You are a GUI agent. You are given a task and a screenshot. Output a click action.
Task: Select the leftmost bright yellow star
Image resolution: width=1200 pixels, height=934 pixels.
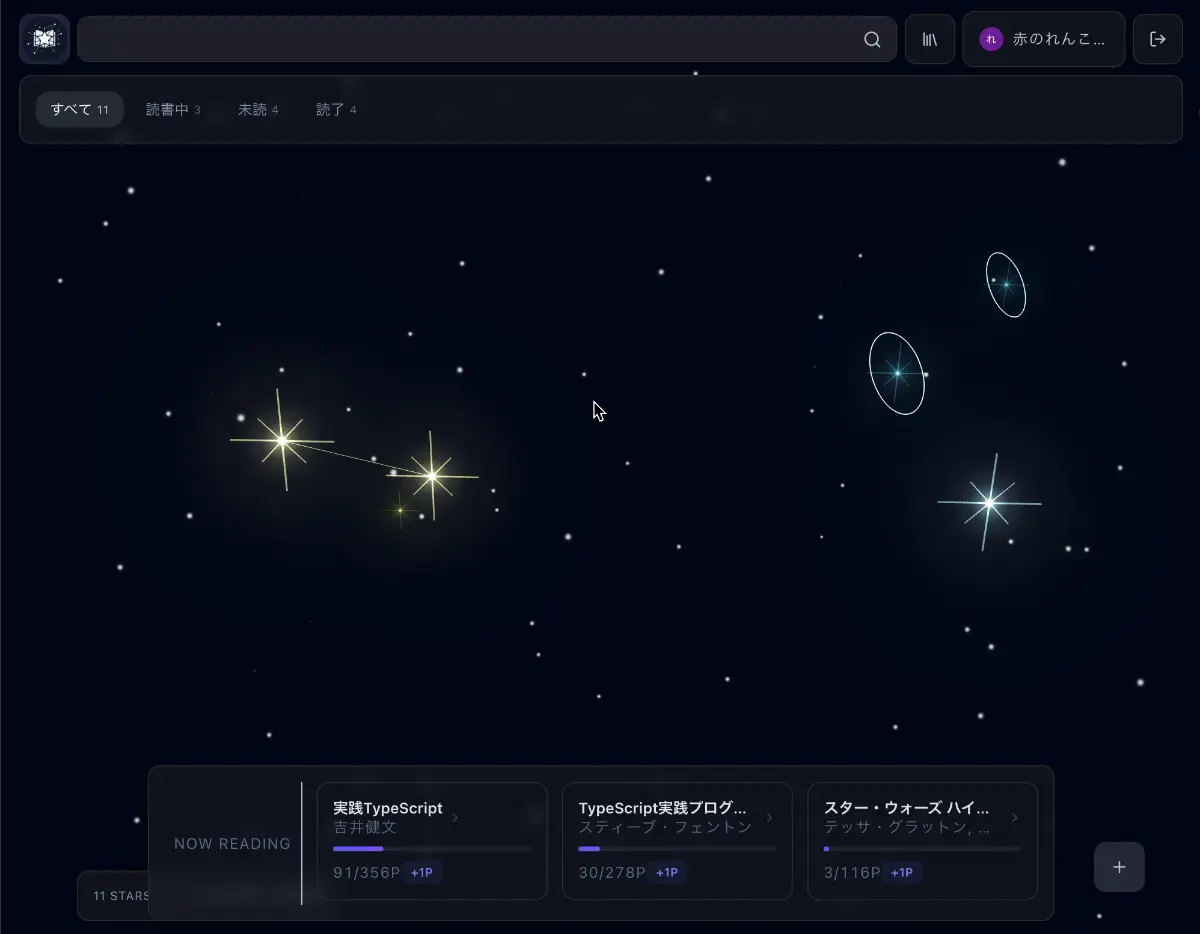tap(282, 440)
